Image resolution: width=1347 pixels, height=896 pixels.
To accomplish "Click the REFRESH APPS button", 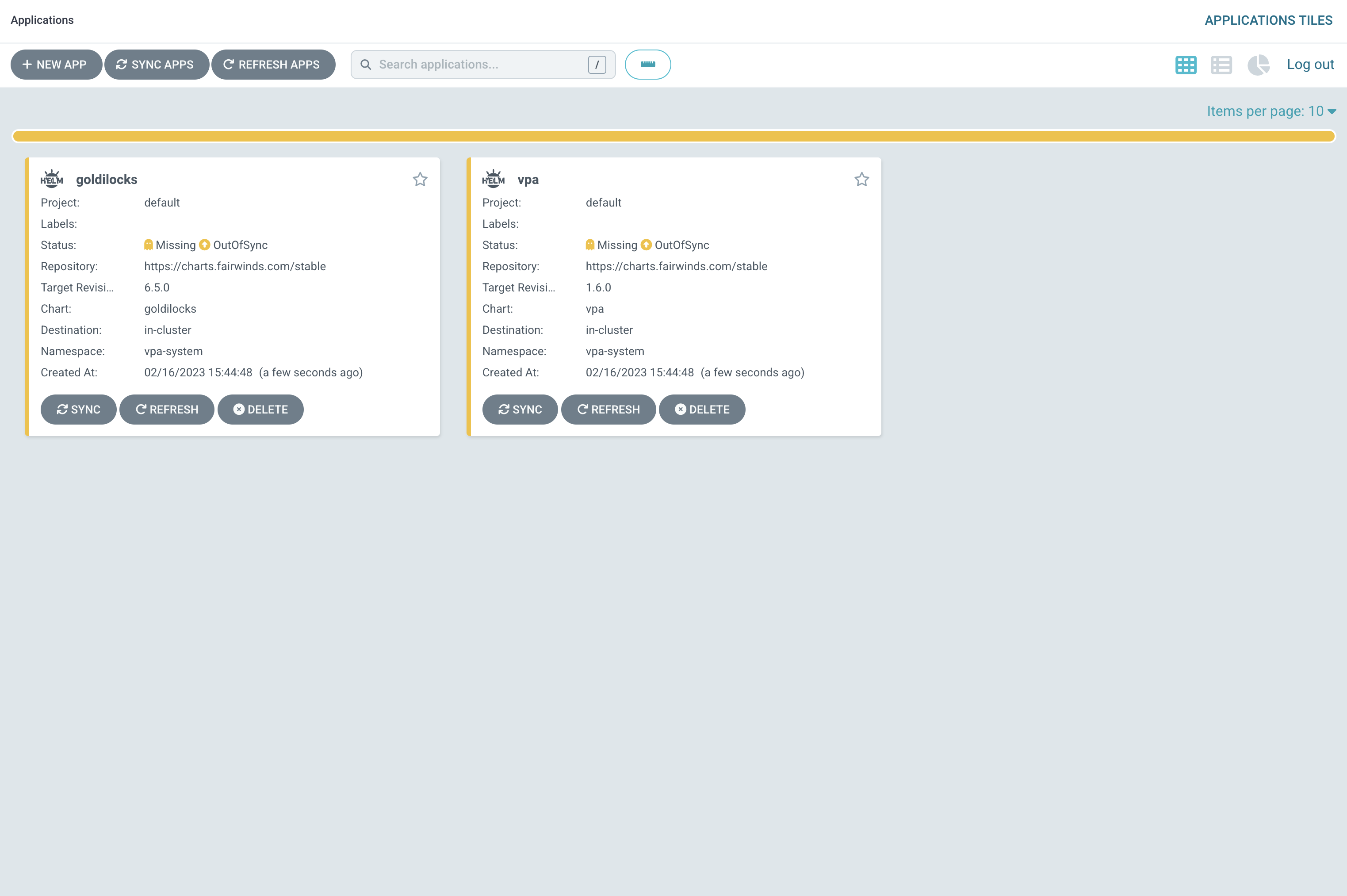I will [x=273, y=65].
